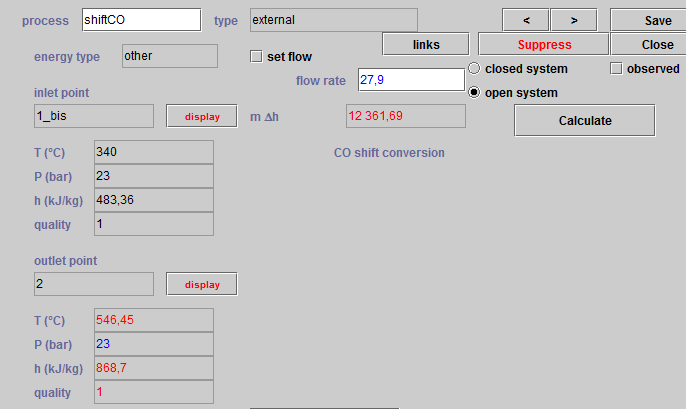Screen dimensions: 686x409
Task: Display the outlet point 2
Action: [x=201, y=284]
